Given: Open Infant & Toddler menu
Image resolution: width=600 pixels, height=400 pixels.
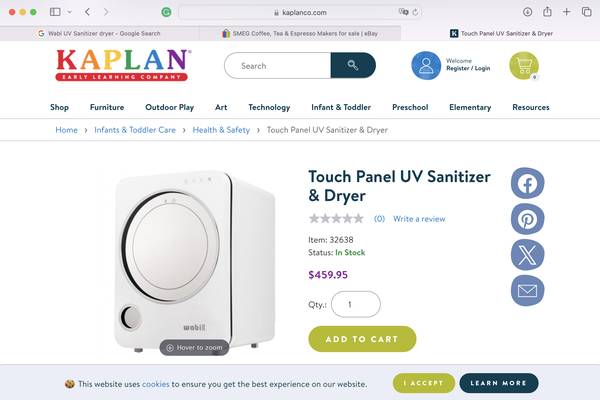Looking at the screenshot, I should coord(341,107).
